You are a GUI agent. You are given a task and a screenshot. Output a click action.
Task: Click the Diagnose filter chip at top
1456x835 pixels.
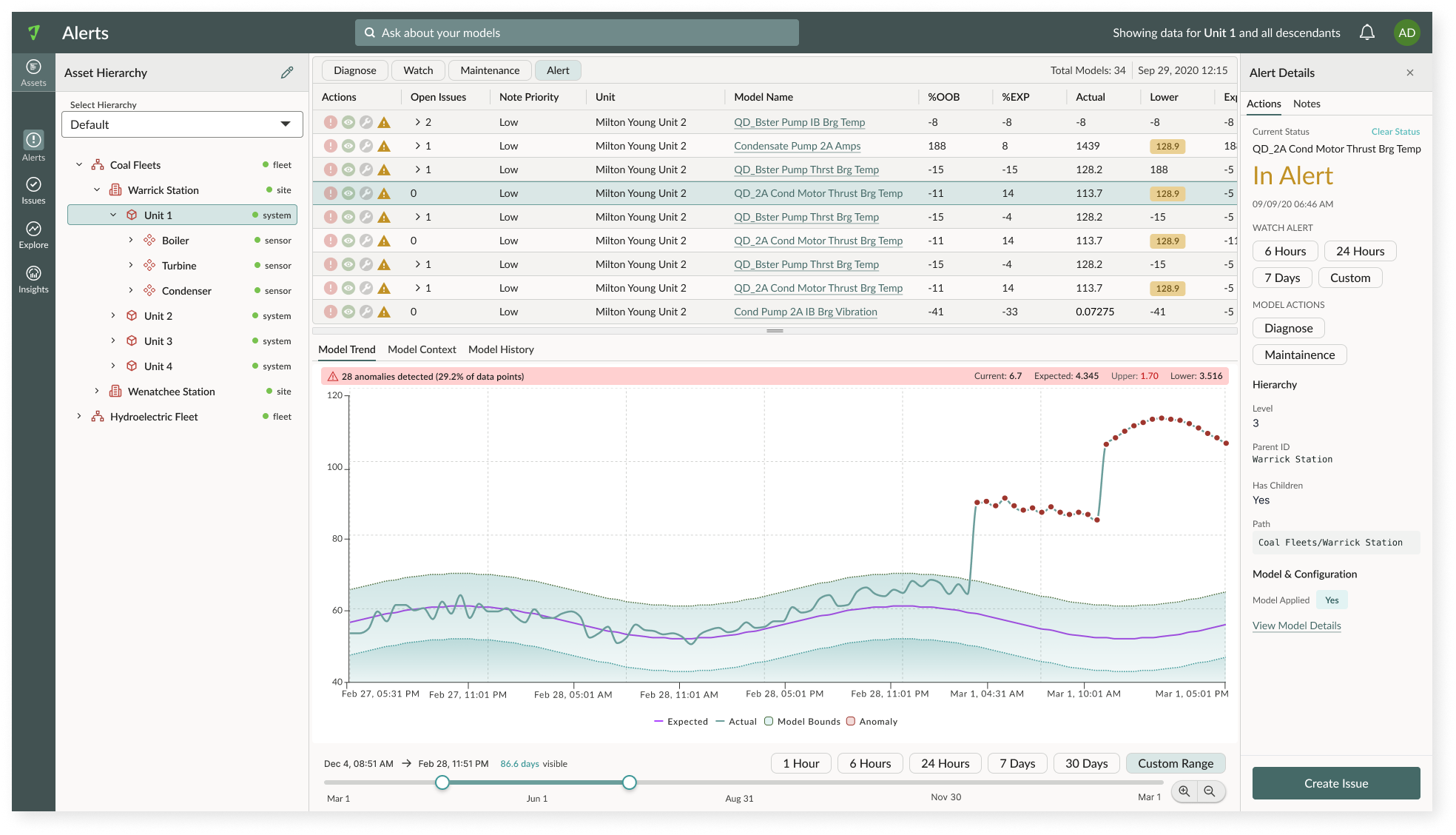354,70
